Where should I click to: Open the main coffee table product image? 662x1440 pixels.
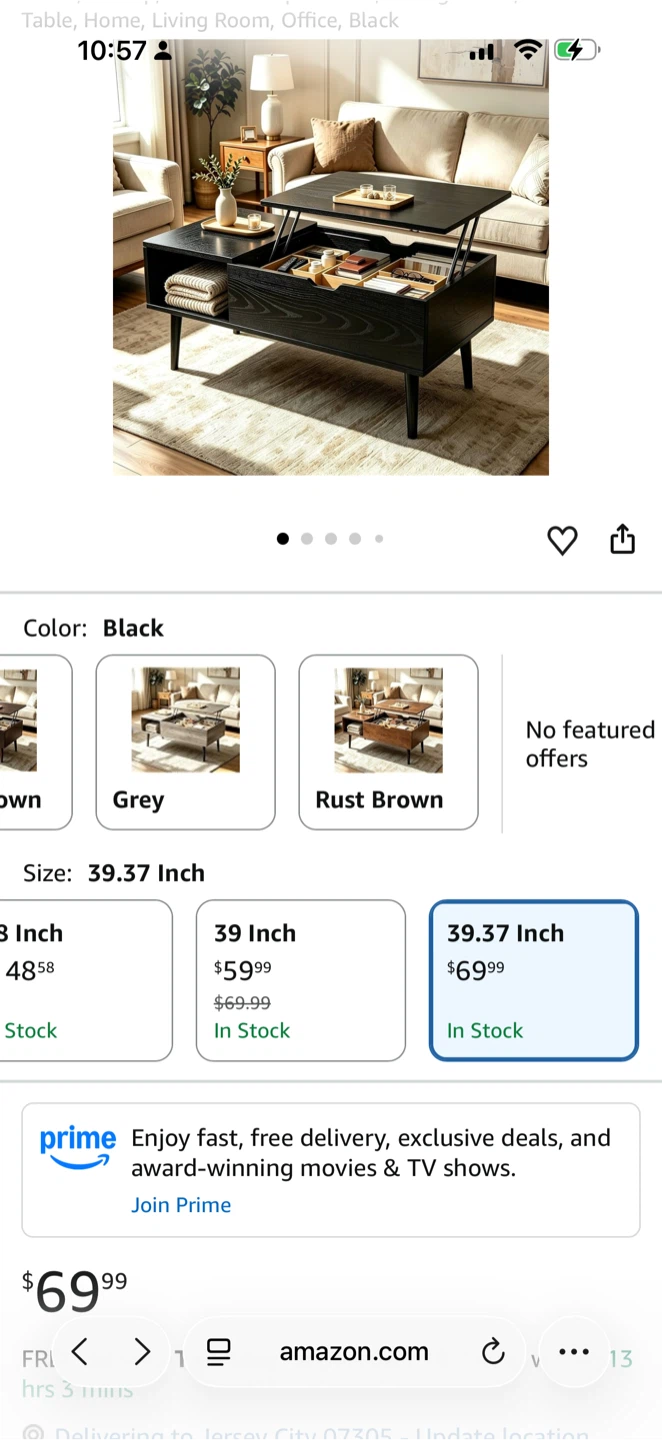(331, 257)
